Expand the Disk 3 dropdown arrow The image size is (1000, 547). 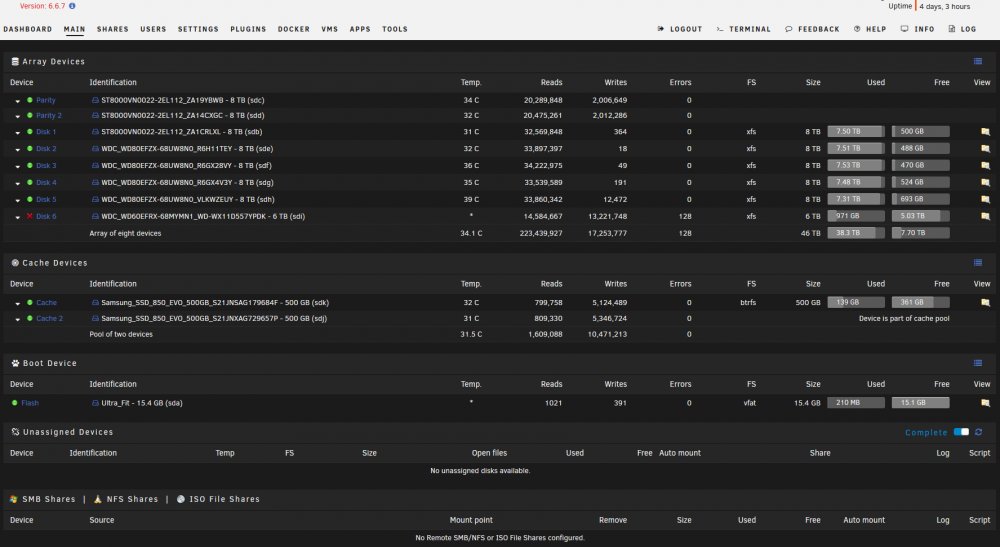18,166
